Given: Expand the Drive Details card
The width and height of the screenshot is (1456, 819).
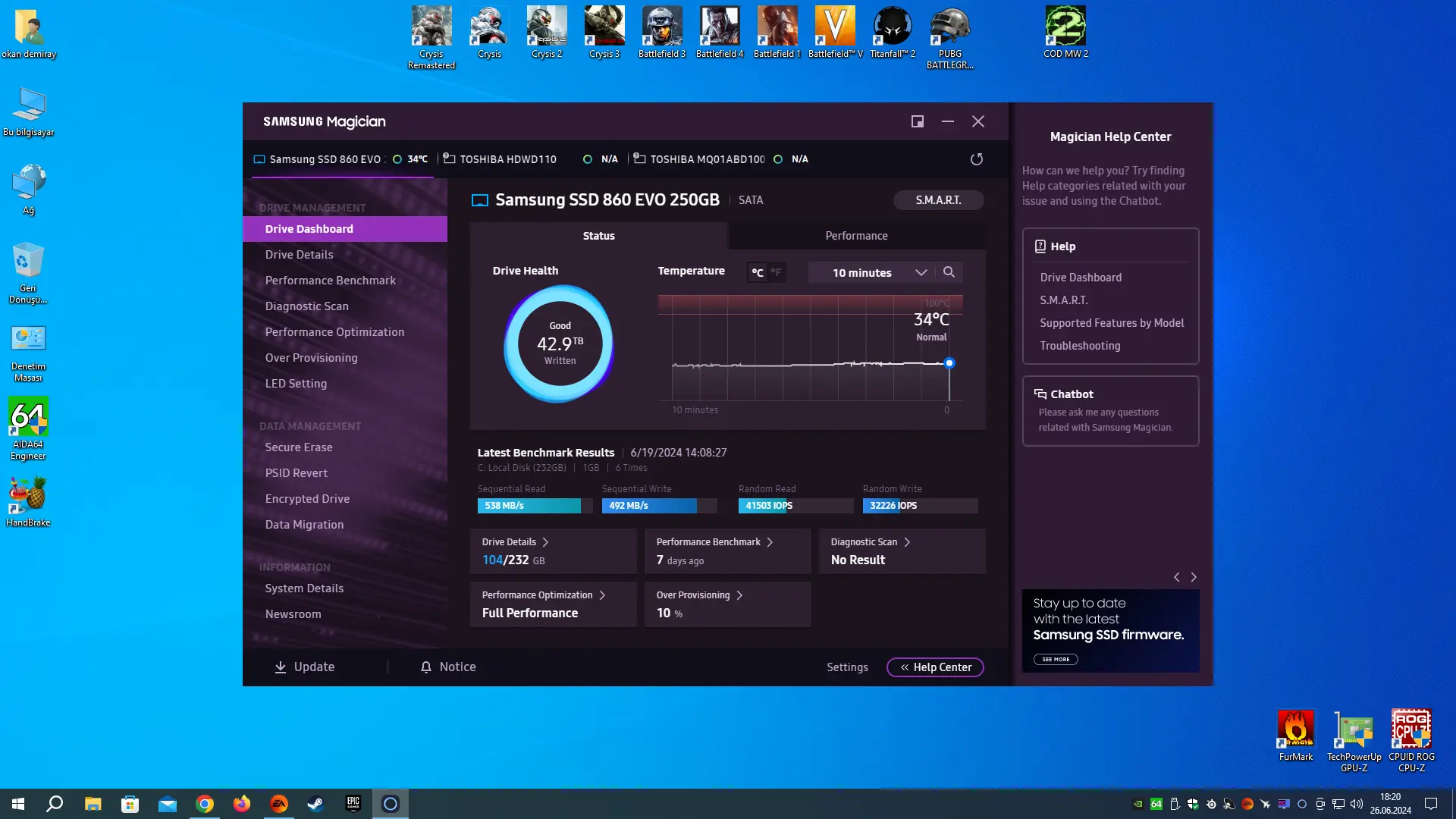Looking at the screenshot, I should tap(554, 551).
